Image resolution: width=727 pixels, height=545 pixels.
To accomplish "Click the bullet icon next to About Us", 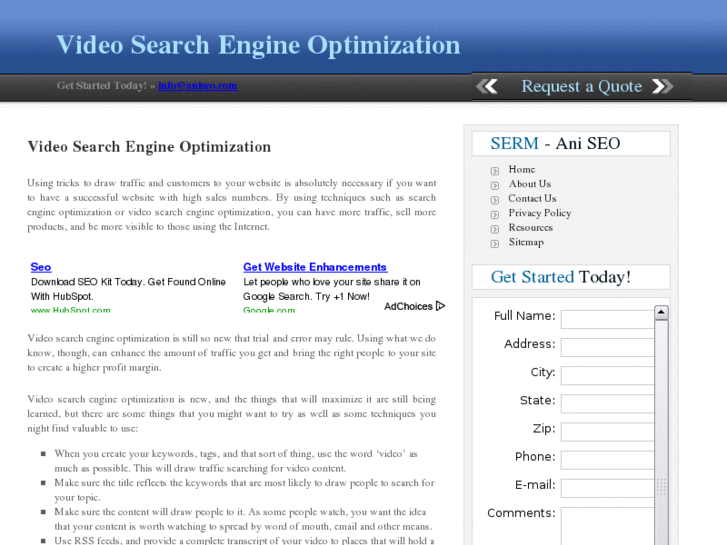I will click(495, 186).
